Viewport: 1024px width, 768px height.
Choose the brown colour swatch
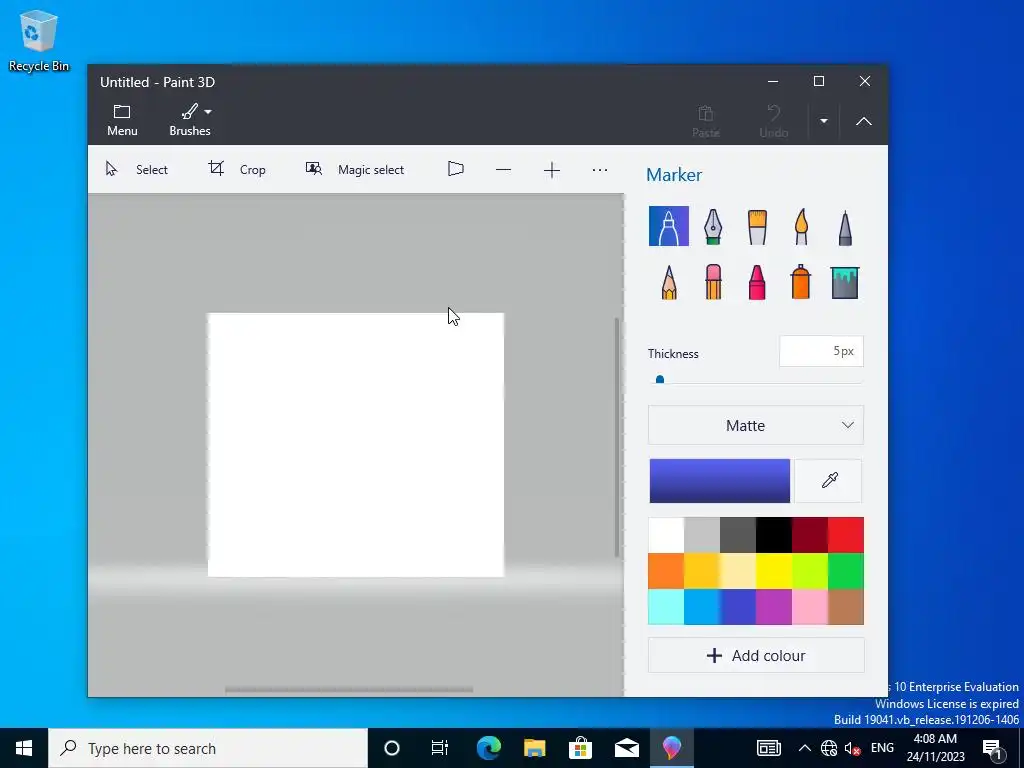846,607
